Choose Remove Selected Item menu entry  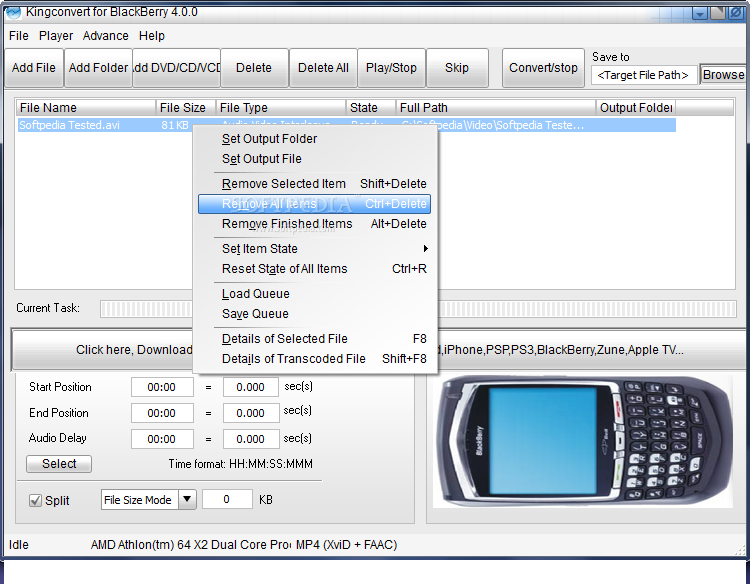coord(314,184)
